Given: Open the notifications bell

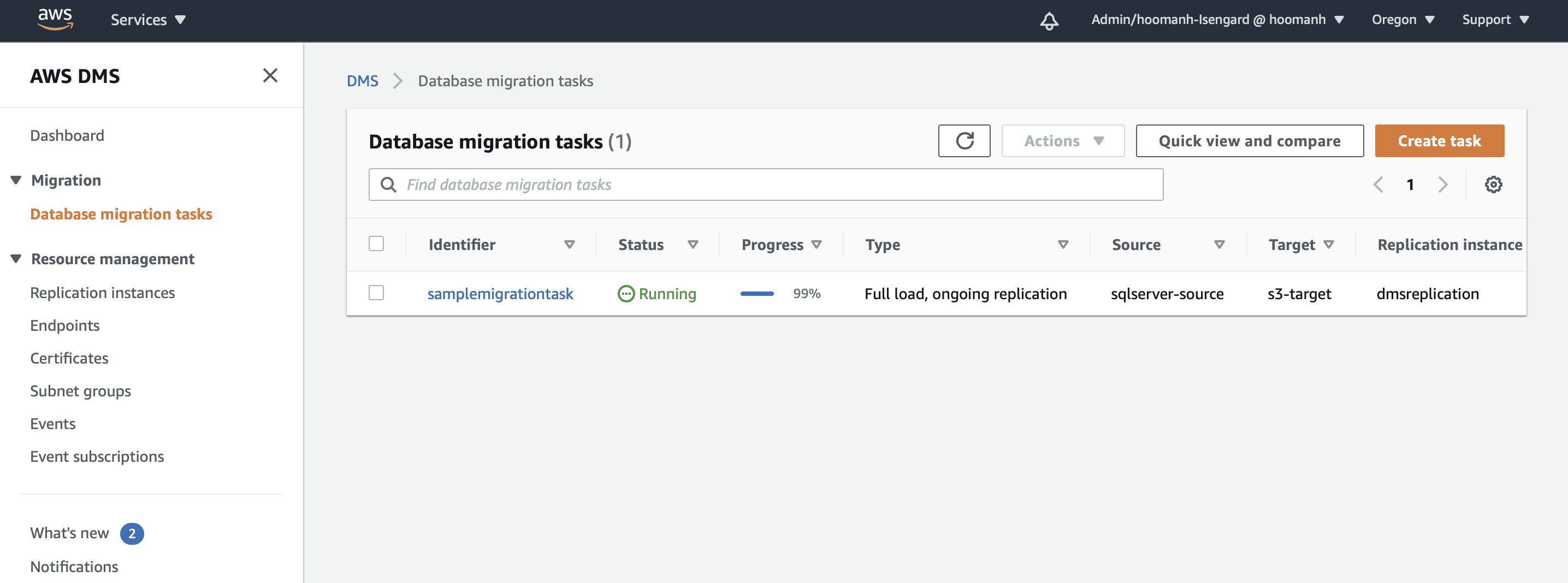Looking at the screenshot, I should pyautogui.click(x=1049, y=21).
